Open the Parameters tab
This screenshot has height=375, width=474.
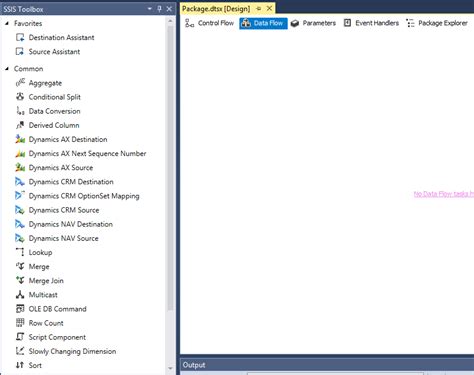coord(313,23)
